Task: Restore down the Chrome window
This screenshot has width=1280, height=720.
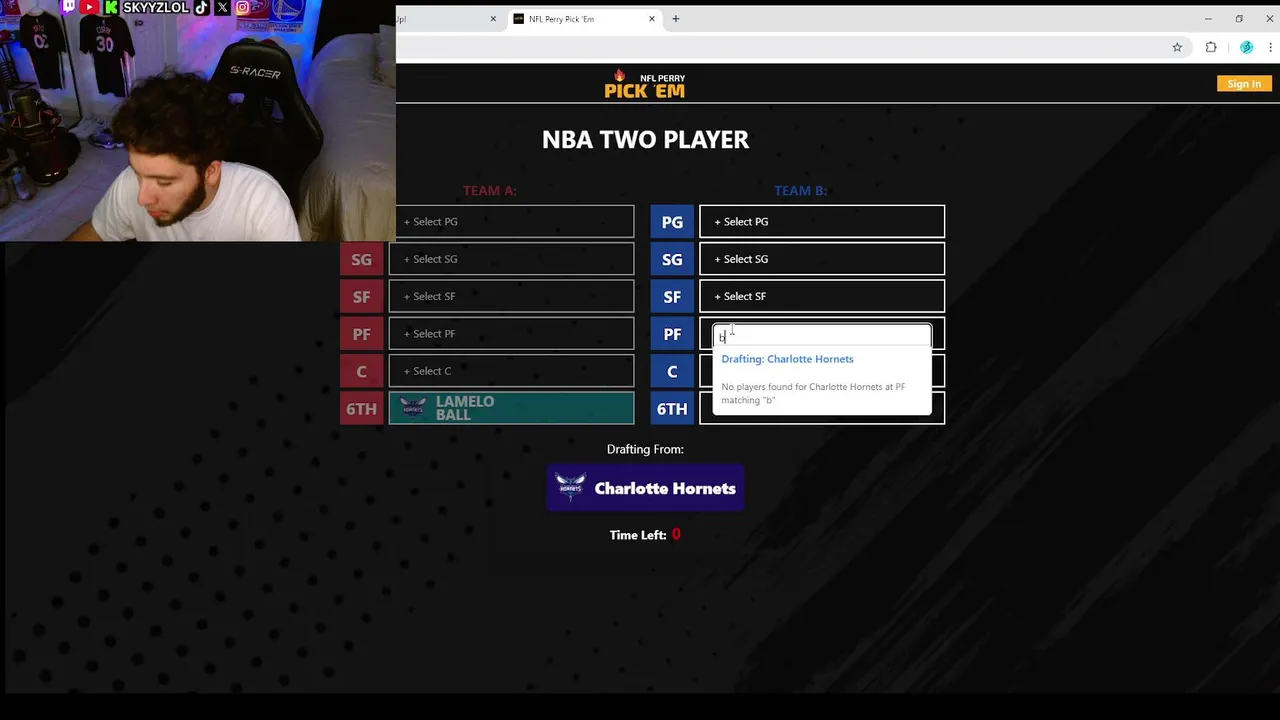Action: 1239,19
